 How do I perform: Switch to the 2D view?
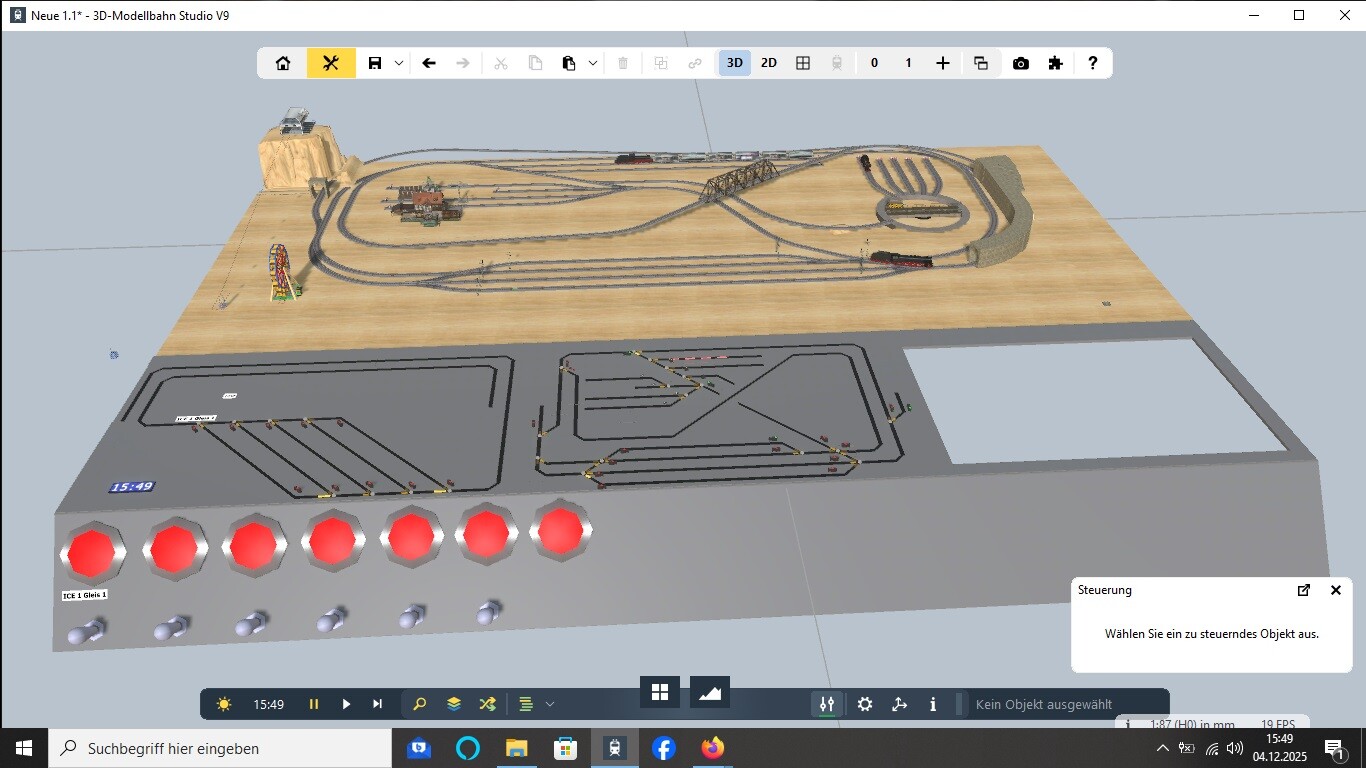tap(768, 63)
